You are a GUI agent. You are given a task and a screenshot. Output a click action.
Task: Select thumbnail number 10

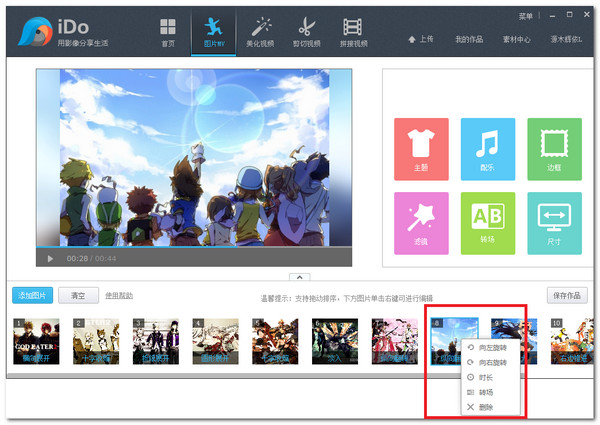point(572,341)
